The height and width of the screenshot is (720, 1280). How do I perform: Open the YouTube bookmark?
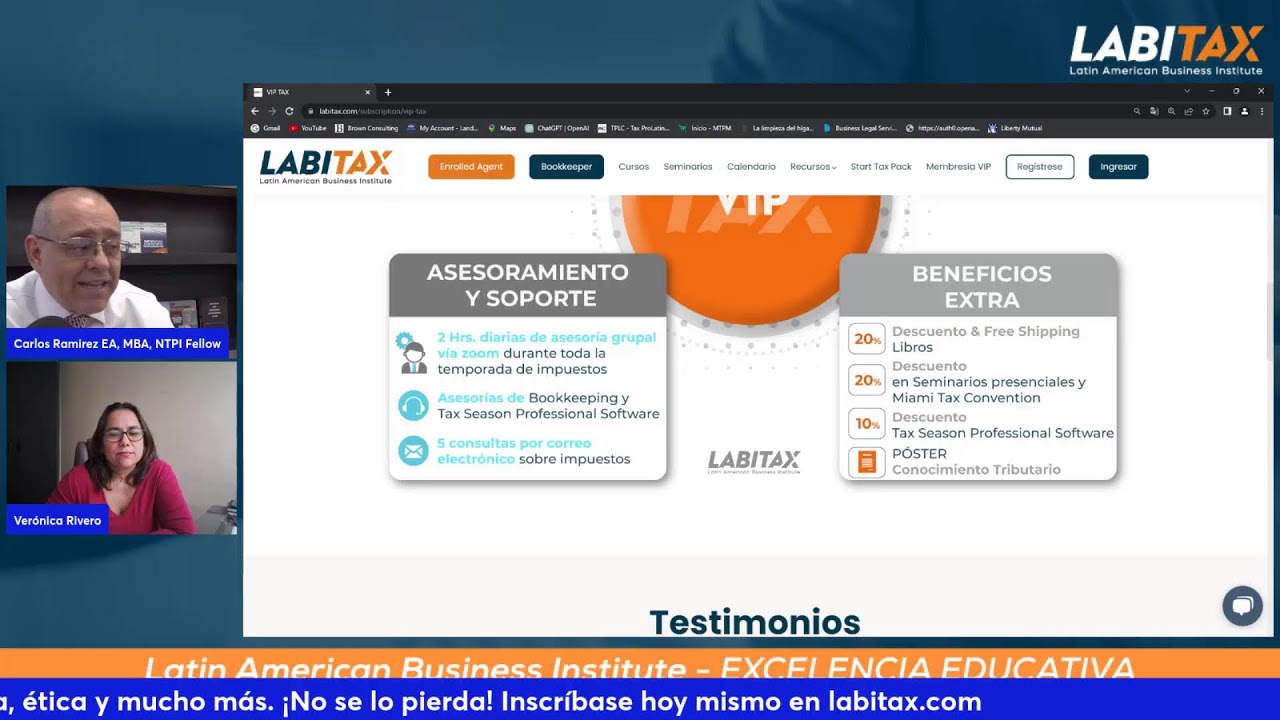[308, 128]
